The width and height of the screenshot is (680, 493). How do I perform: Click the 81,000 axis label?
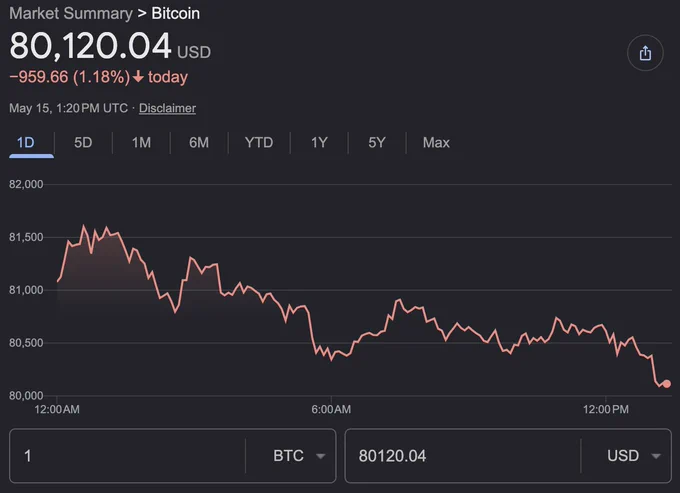[26, 290]
